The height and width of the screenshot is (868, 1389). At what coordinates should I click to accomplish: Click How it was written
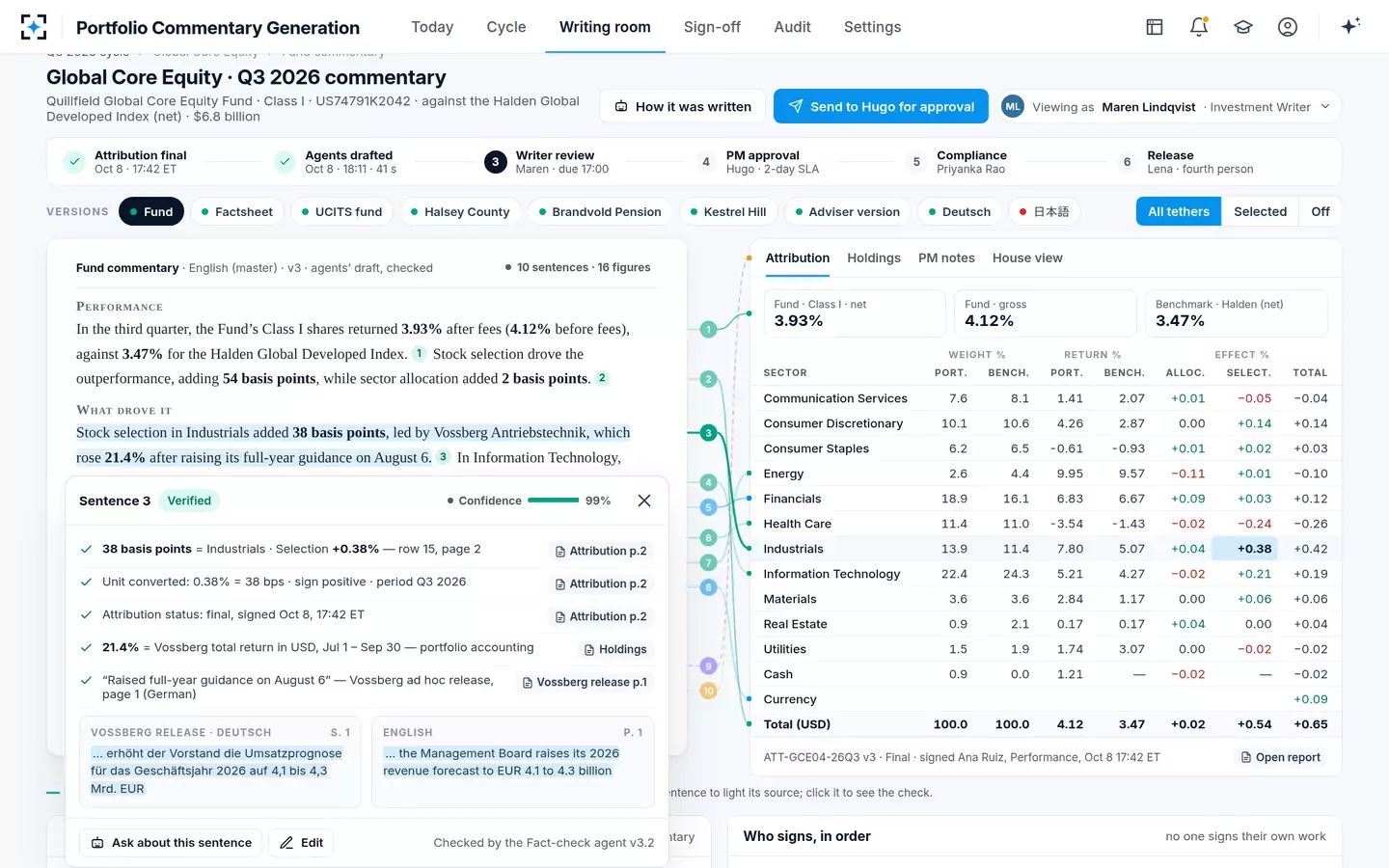pyautogui.click(x=682, y=106)
